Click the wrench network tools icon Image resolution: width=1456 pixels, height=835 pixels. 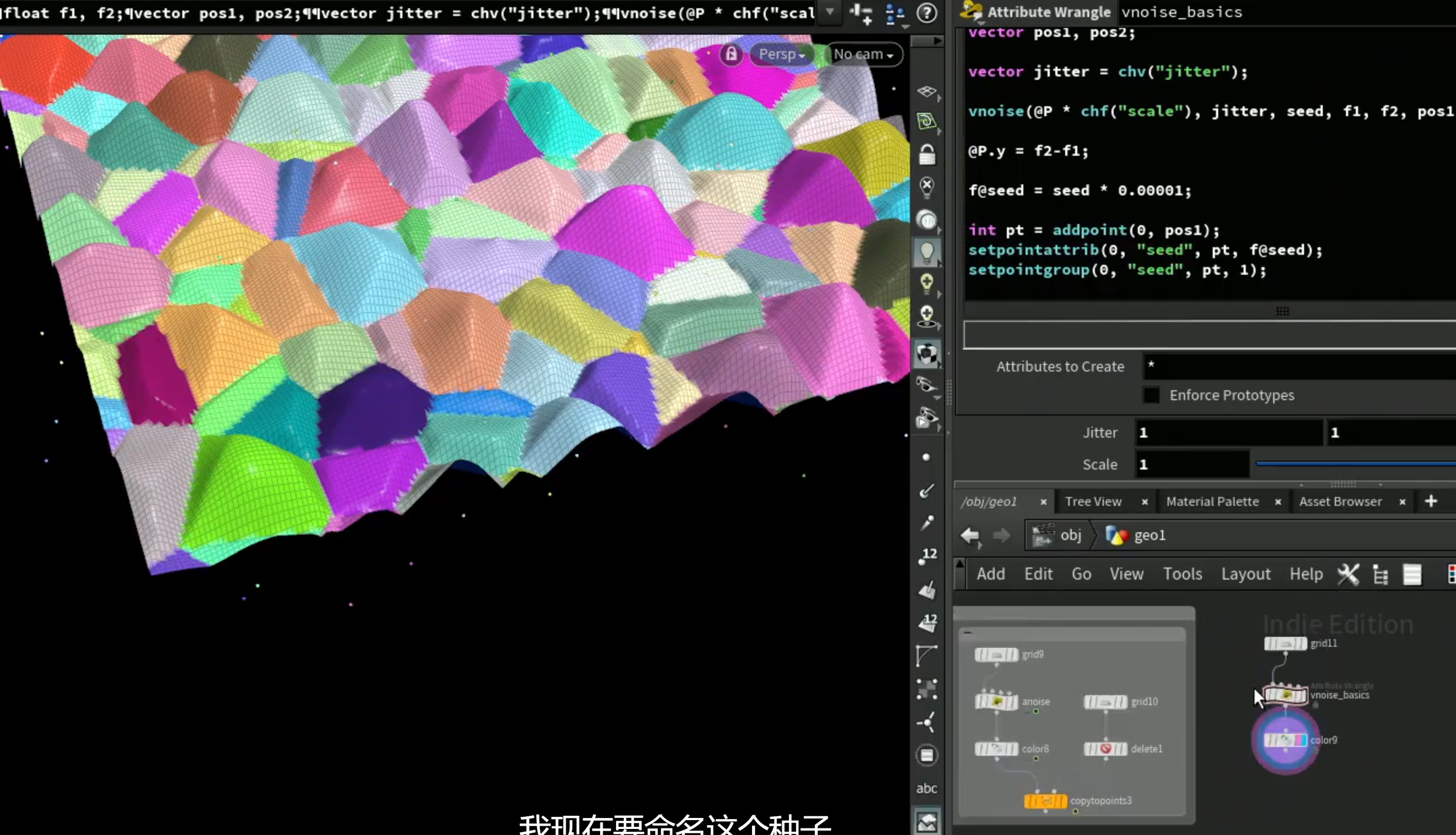point(1348,574)
